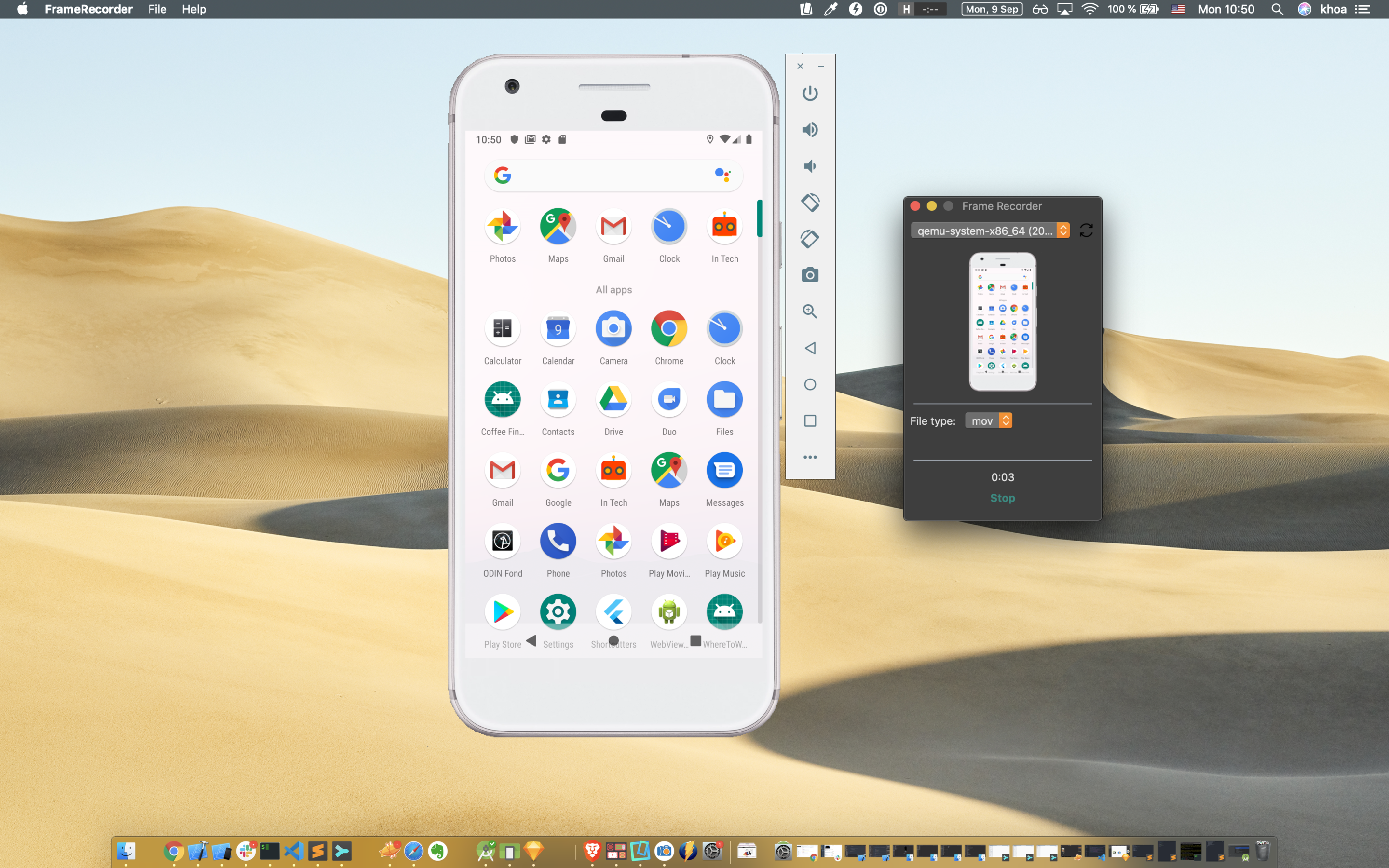
Task: Click the phone preview thumbnail in Frame Recorder
Action: [1002, 322]
